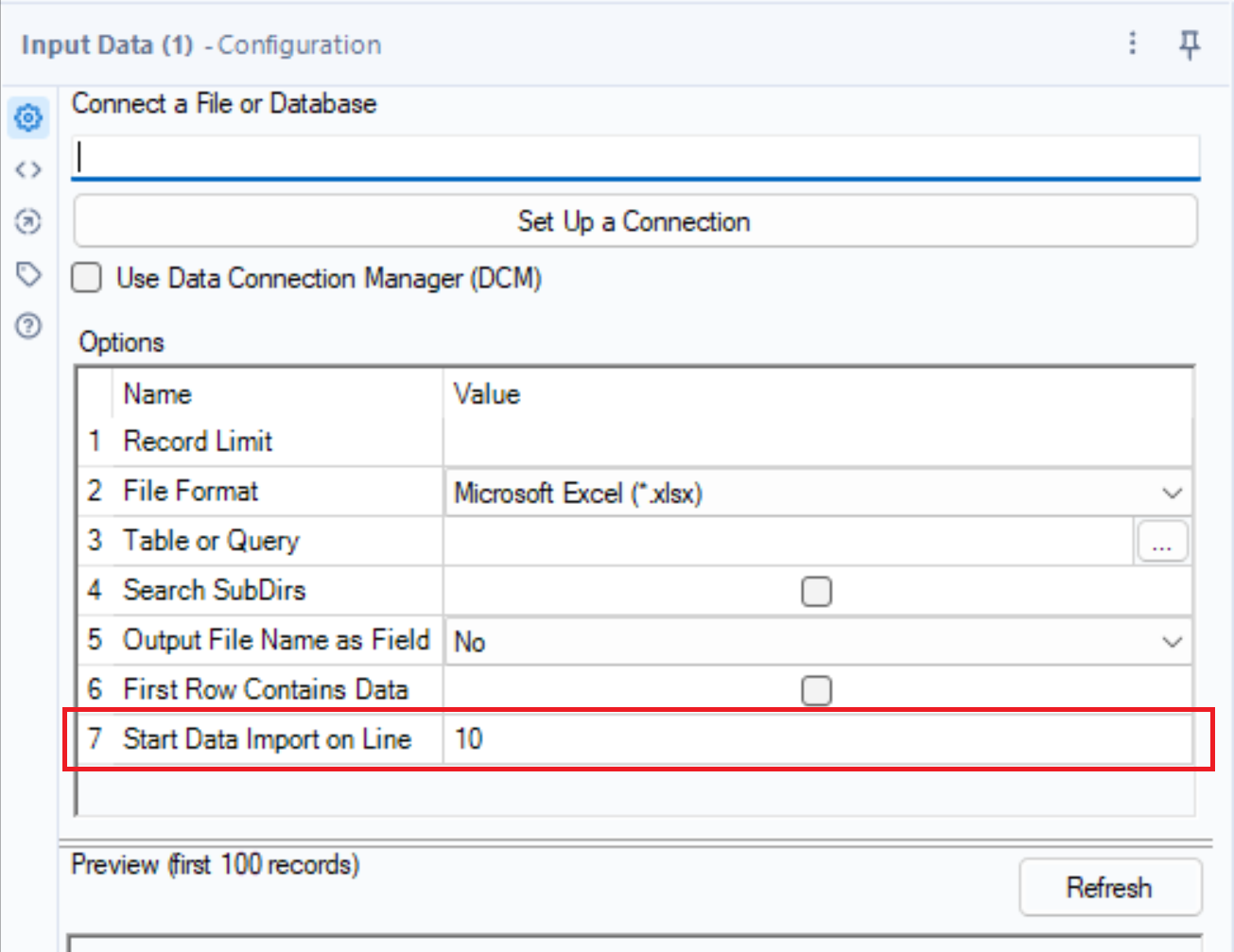The image size is (1234, 952).
Task: Enable Use Data Connection Manager (DCM)
Action: (86, 278)
